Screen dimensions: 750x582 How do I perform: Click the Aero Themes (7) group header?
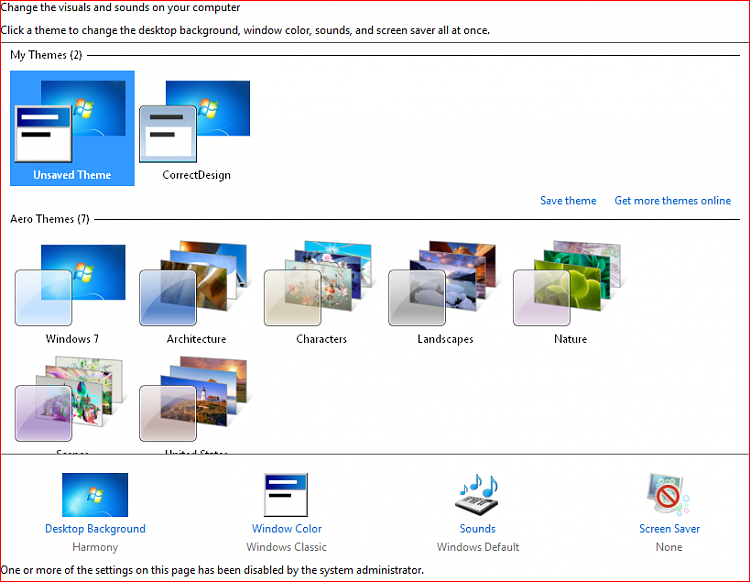pos(50,219)
